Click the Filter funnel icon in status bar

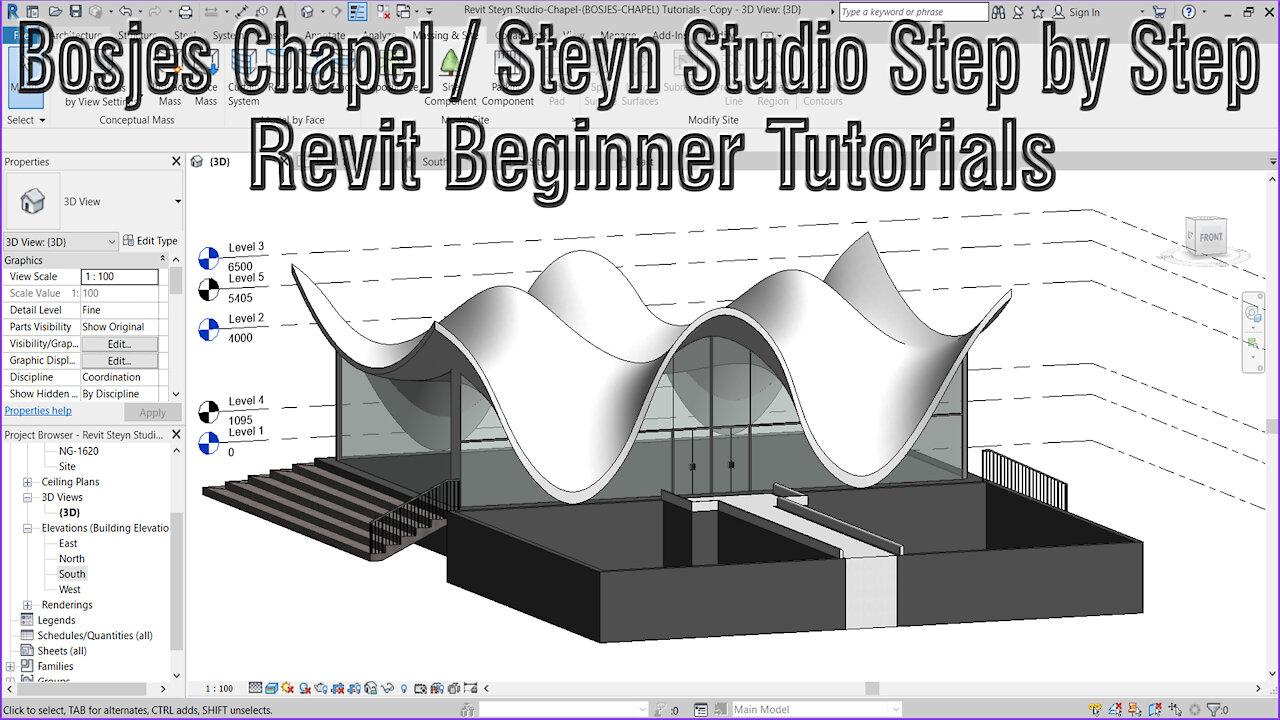[x=1213, y=709]
